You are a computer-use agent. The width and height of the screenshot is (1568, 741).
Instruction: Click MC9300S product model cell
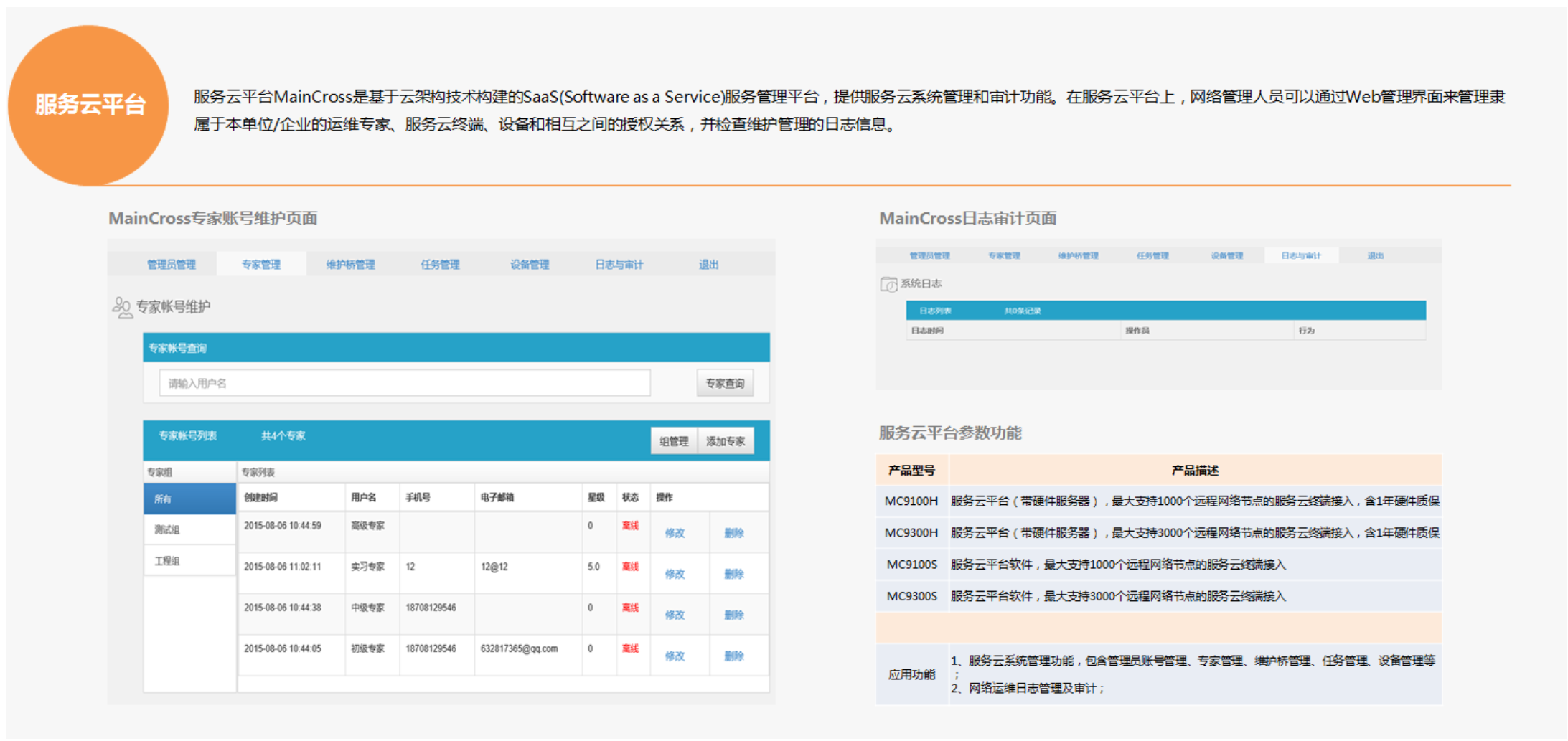pyautogui.click(x=911, y=596)
